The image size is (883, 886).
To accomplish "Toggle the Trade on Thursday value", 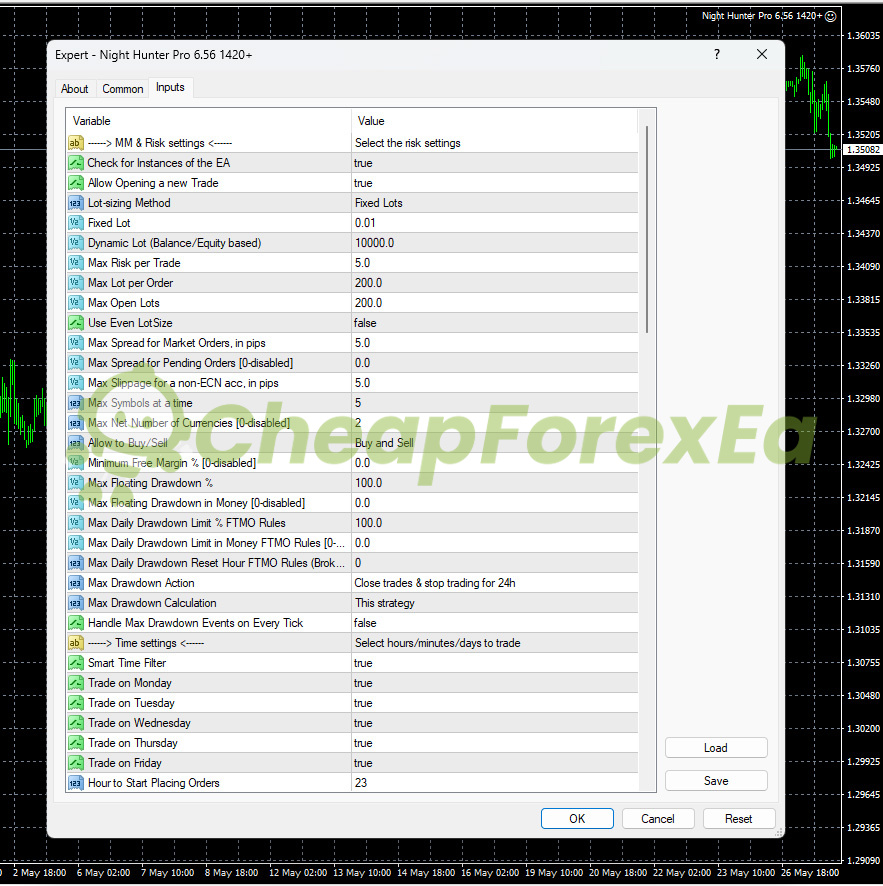I will (494, 743).
